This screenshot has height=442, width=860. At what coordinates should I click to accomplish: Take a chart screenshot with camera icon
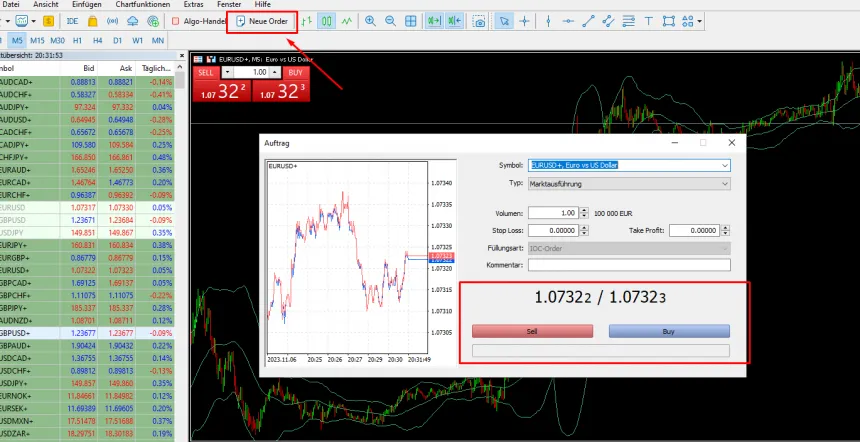(x=480, y=21)
